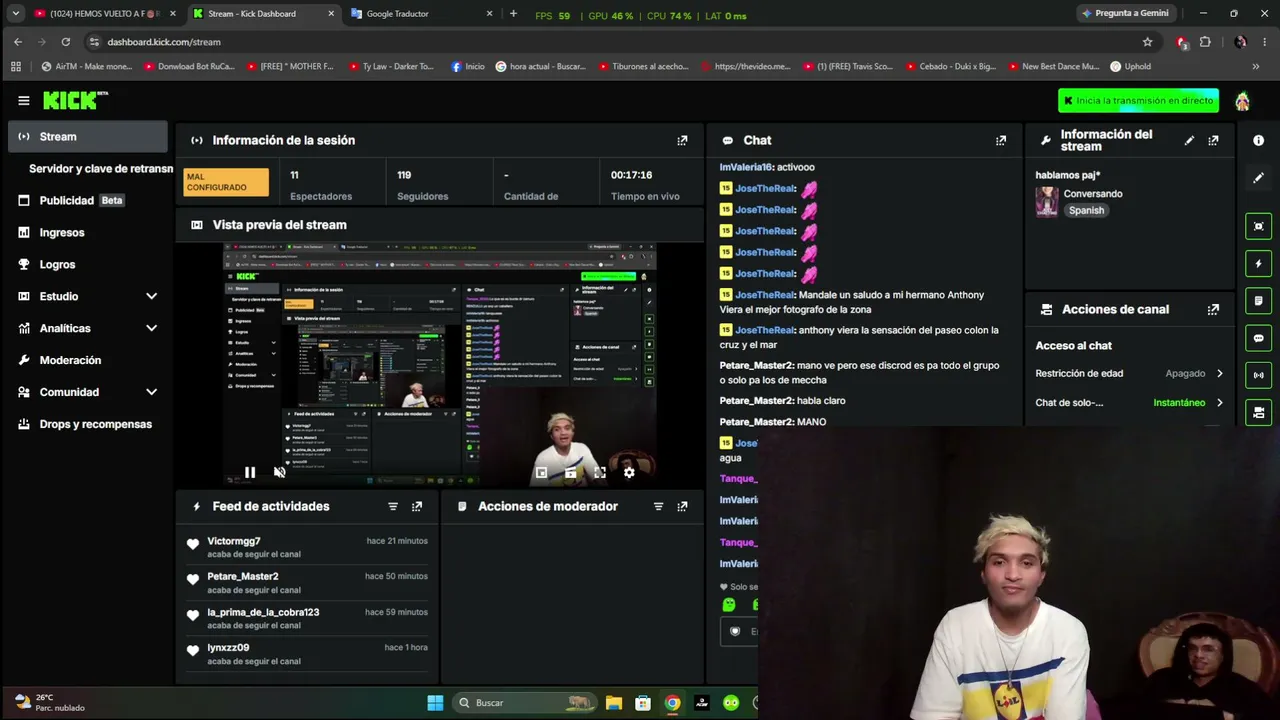Unmute the stream preview audio
The width and height of the screenshot is (1280, 720).
[x=279, y=472]
